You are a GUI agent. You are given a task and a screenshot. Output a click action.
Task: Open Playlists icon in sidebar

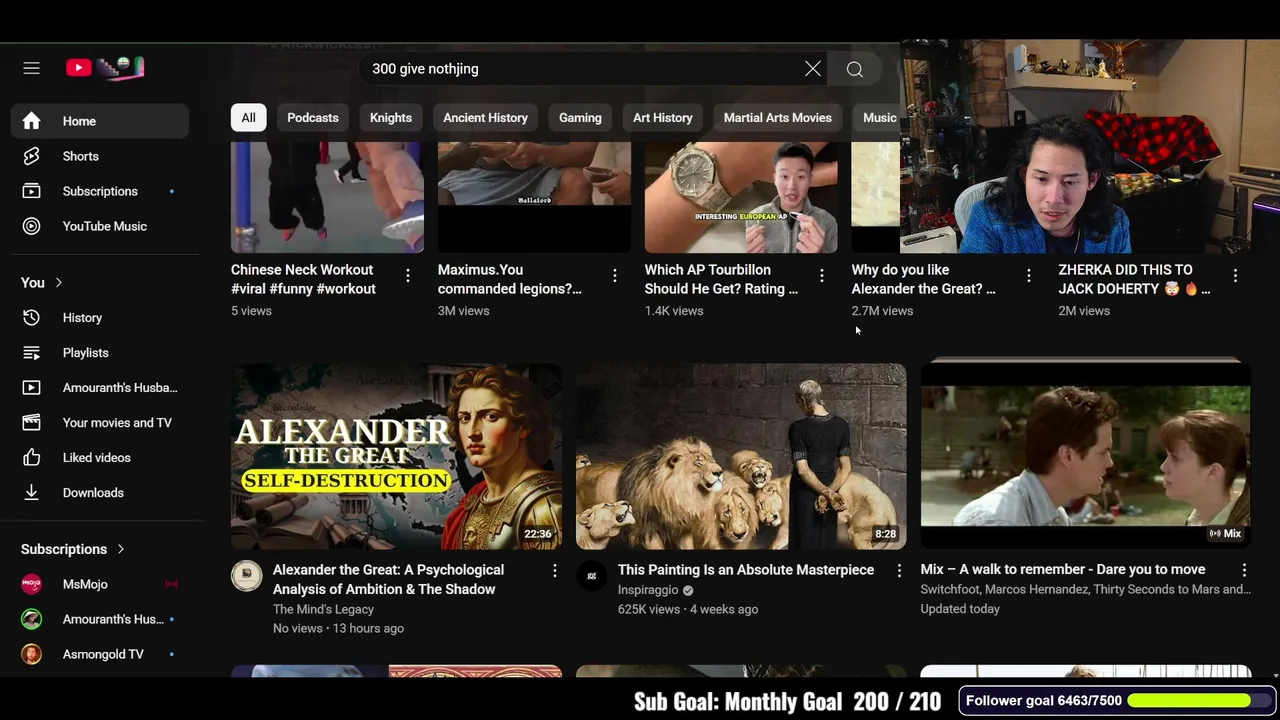pyautogui.click(x=31, y=353)
